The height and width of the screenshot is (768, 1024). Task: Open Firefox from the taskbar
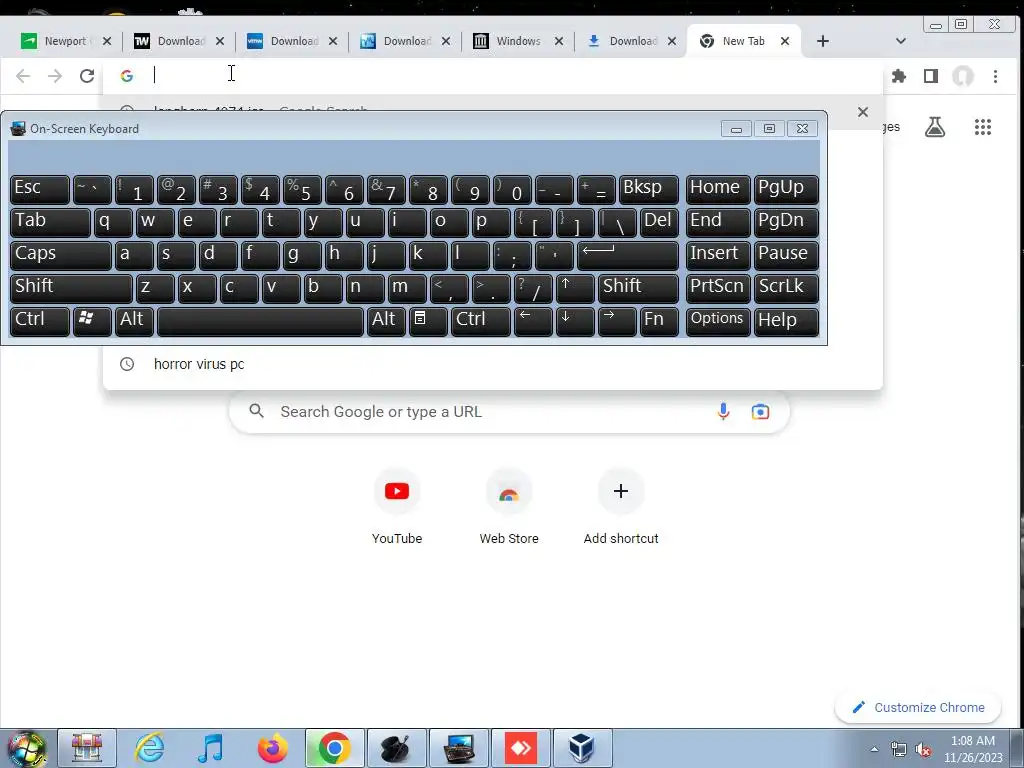(x=272, y=748)
